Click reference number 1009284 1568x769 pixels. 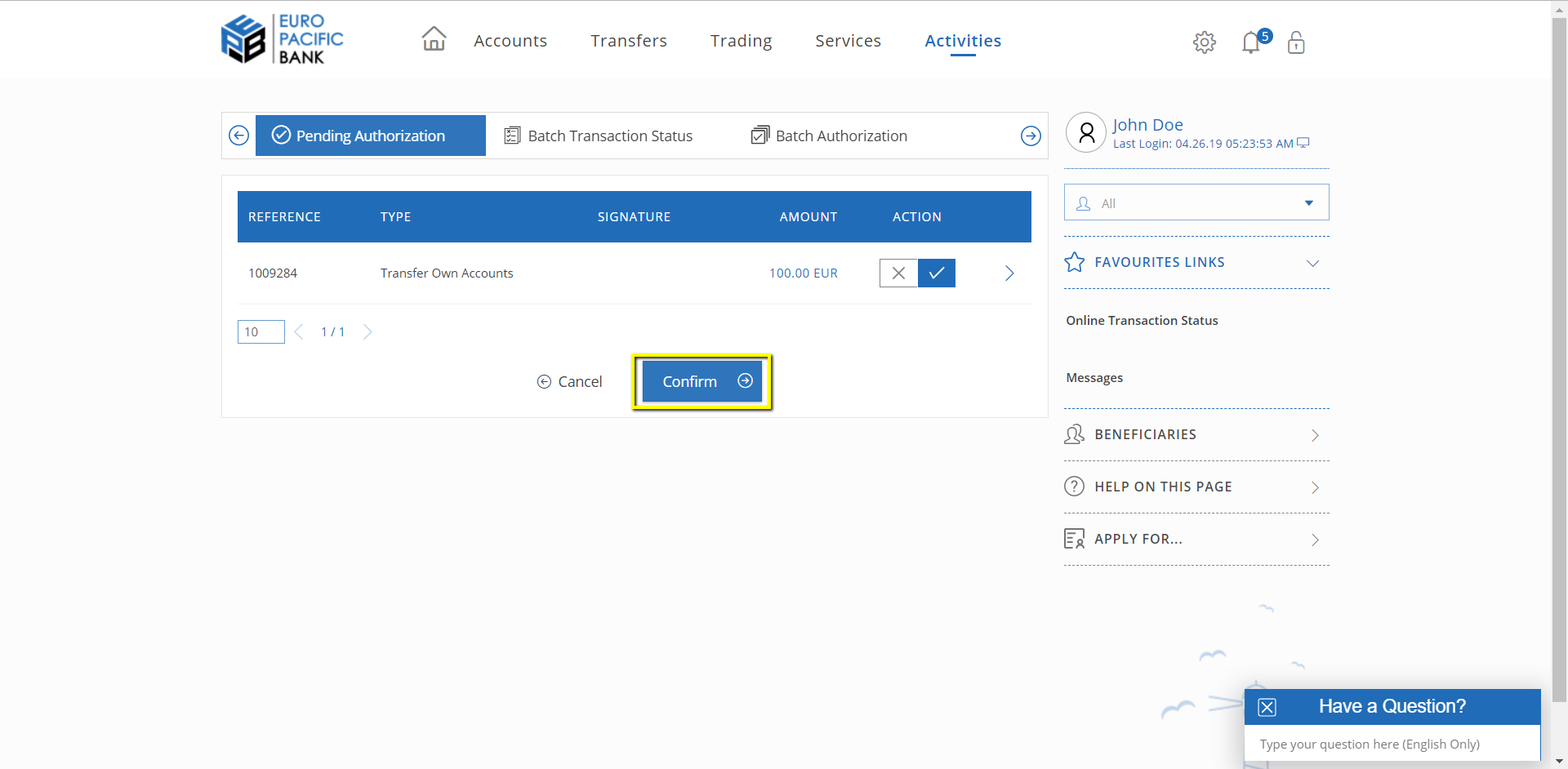pos(273,273)
